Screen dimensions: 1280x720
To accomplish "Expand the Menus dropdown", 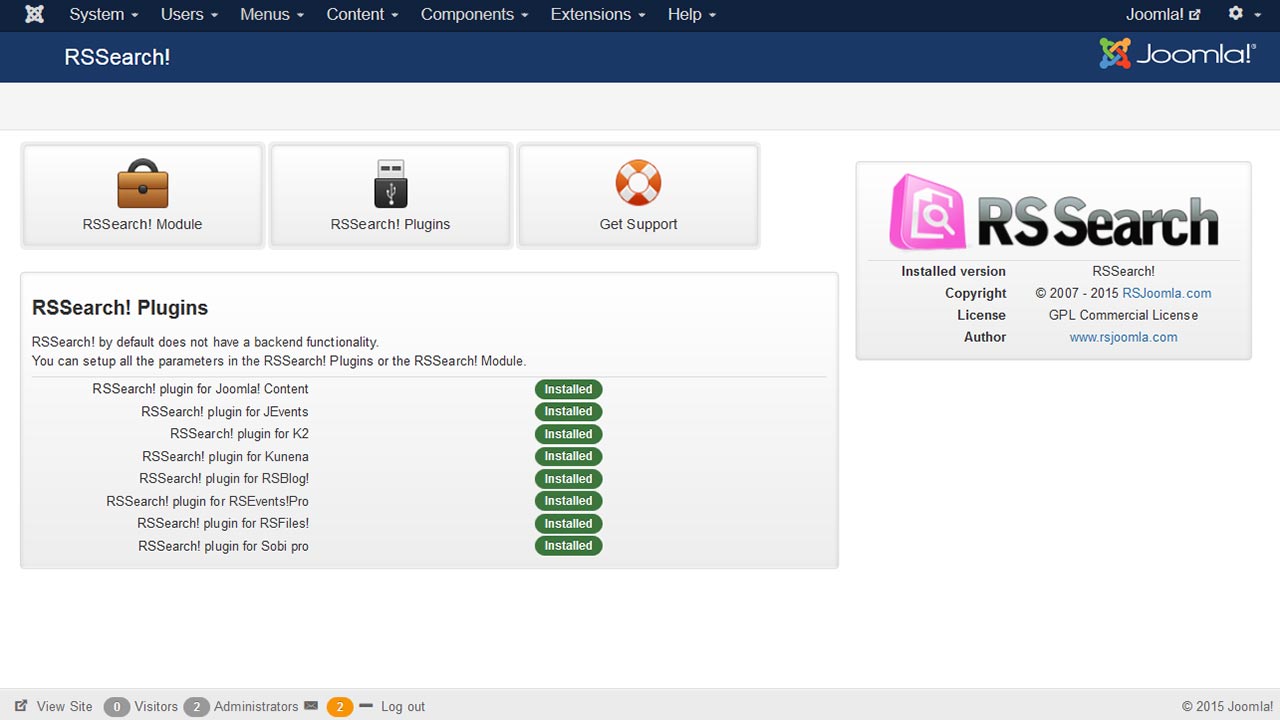I will pyautogui.click(x=272, y=14).
